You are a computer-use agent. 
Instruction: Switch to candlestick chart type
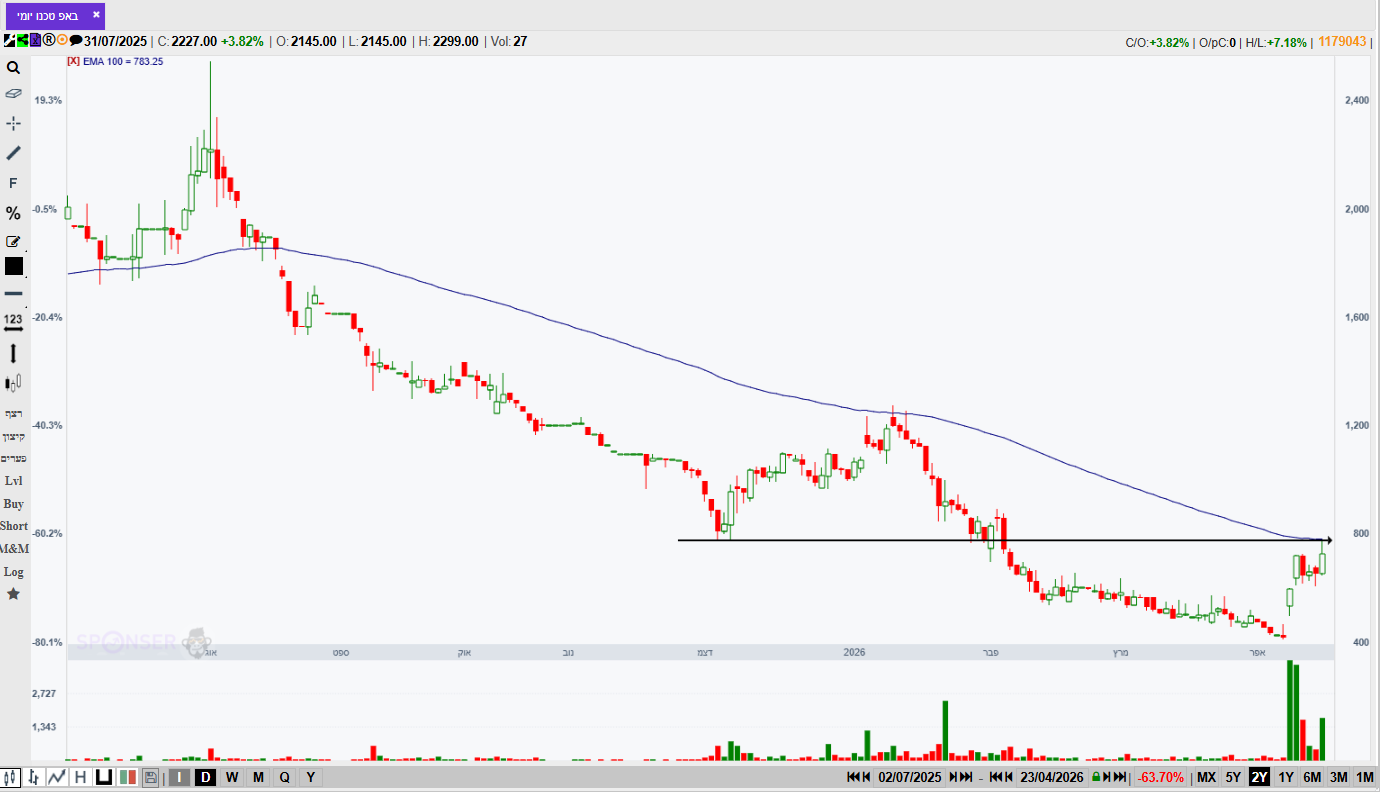[x=12, y=777]
